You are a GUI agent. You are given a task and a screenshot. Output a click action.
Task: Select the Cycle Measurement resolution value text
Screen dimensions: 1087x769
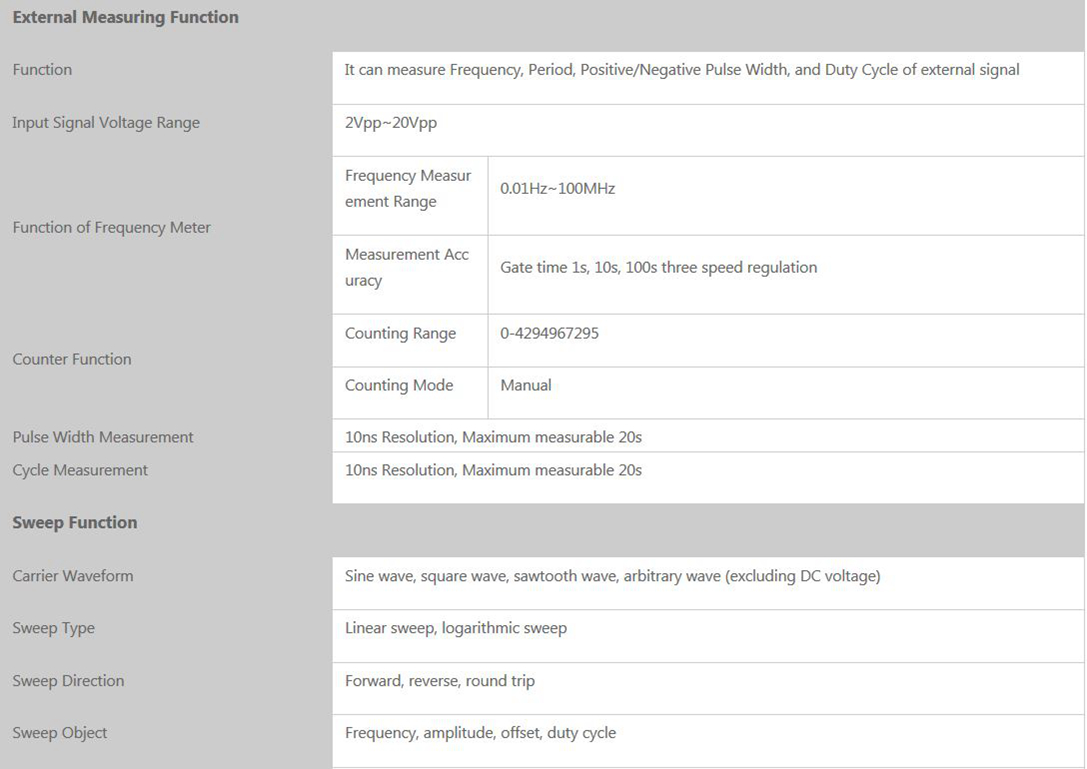[x=493, y=470]
